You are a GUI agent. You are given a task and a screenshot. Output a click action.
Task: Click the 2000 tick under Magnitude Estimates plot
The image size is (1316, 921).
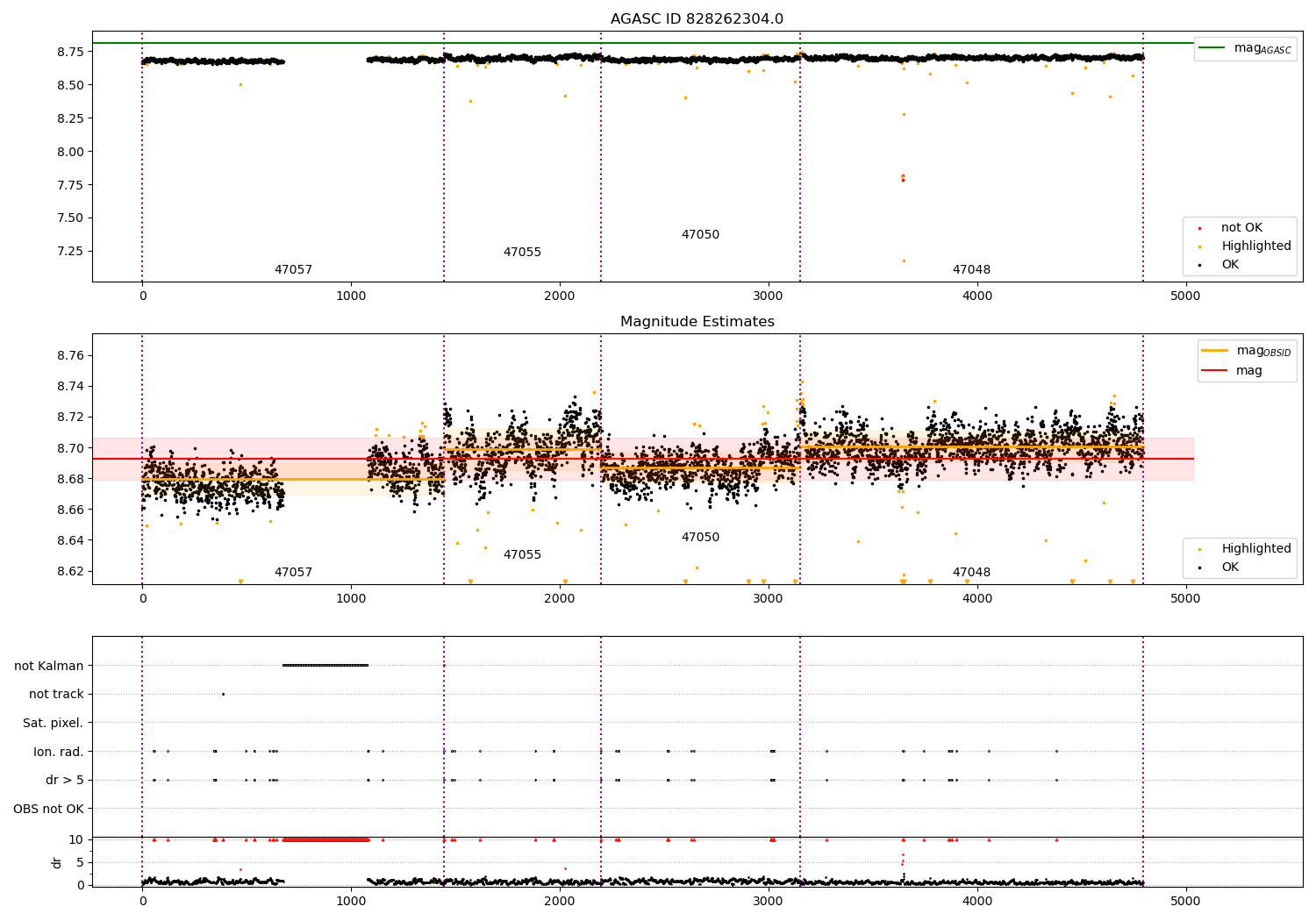coord(560,598)
